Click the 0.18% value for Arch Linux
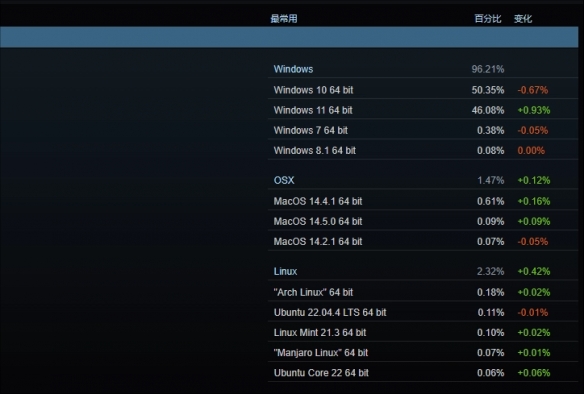Screen dimensions: 584x394 [491, 292]
